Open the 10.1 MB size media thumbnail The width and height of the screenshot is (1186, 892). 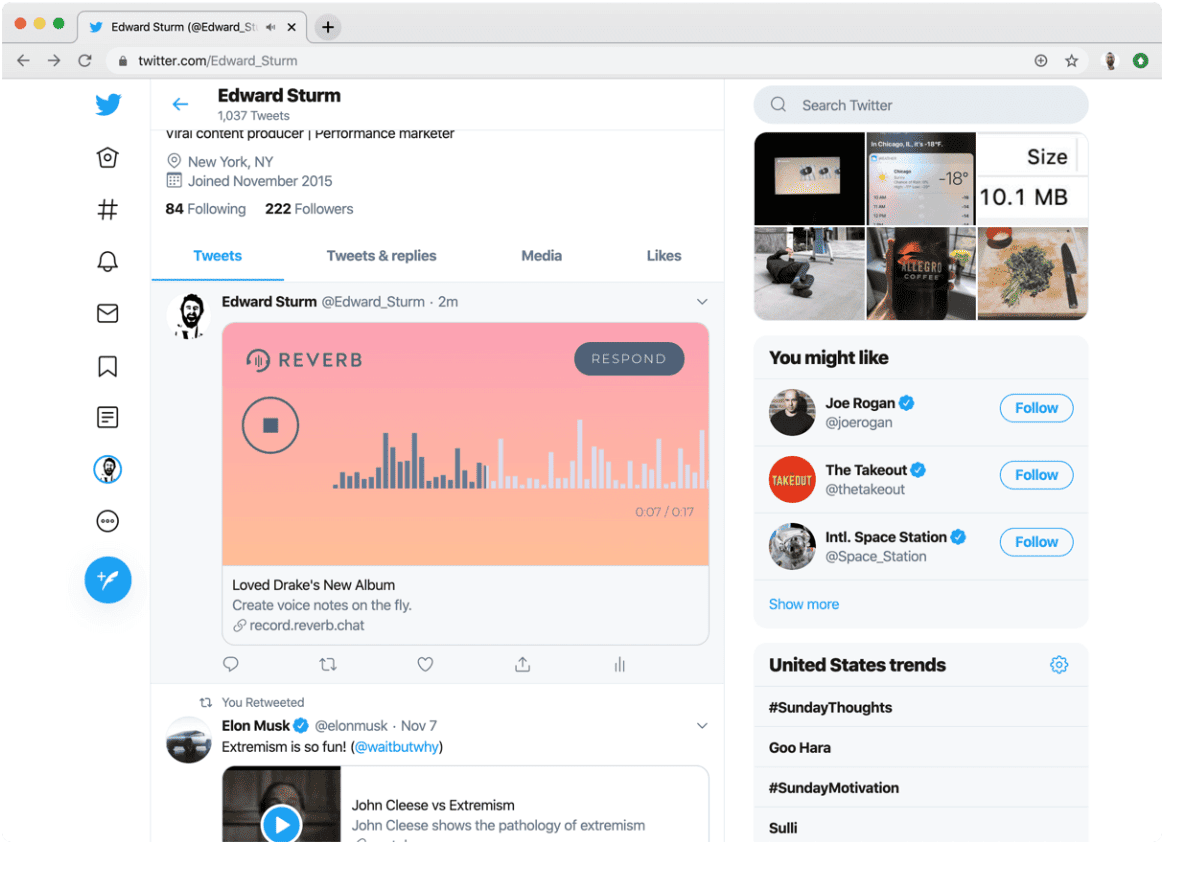1032,179
